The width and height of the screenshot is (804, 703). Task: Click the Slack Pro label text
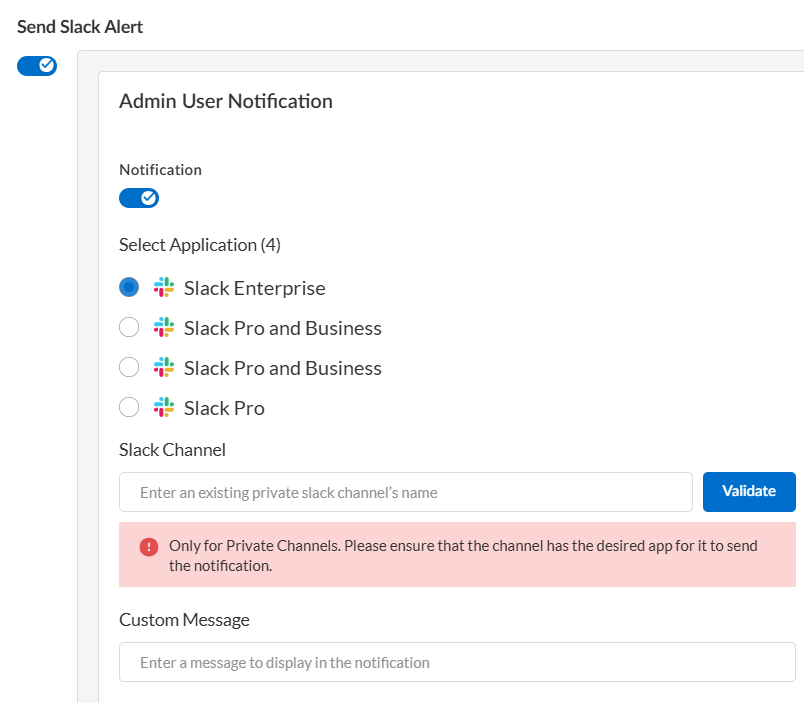[224, 408]
